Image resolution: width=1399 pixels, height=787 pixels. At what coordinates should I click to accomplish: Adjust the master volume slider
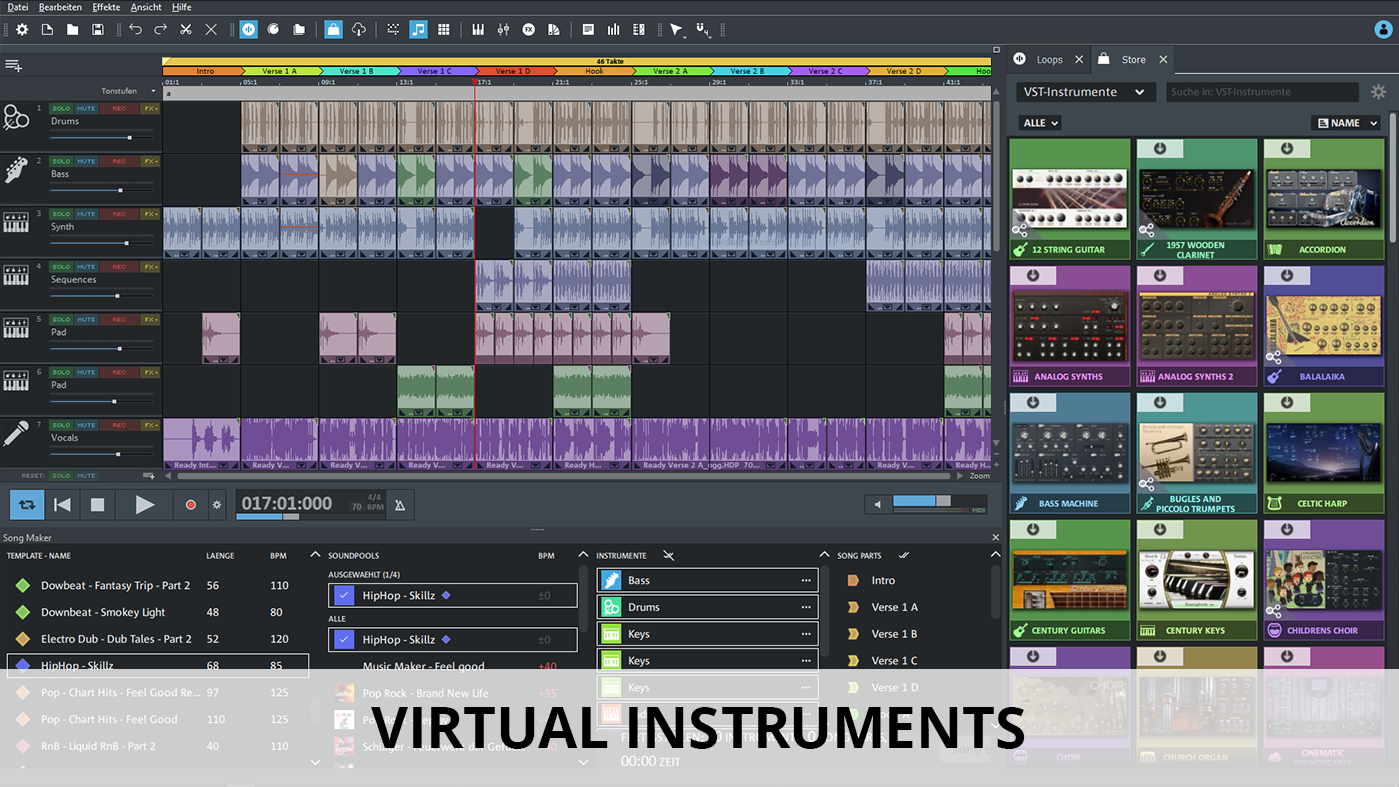[x=938, y=501]
